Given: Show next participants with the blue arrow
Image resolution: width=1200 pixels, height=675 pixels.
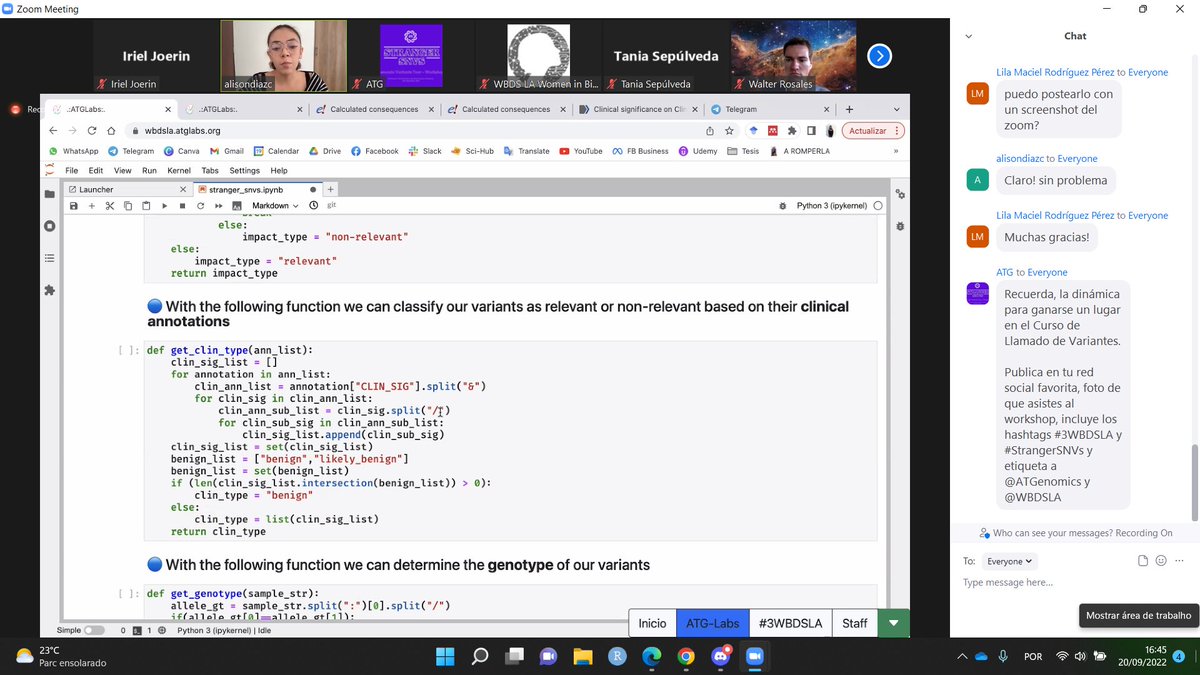Looking at the screenshot, I should (879, 56).
